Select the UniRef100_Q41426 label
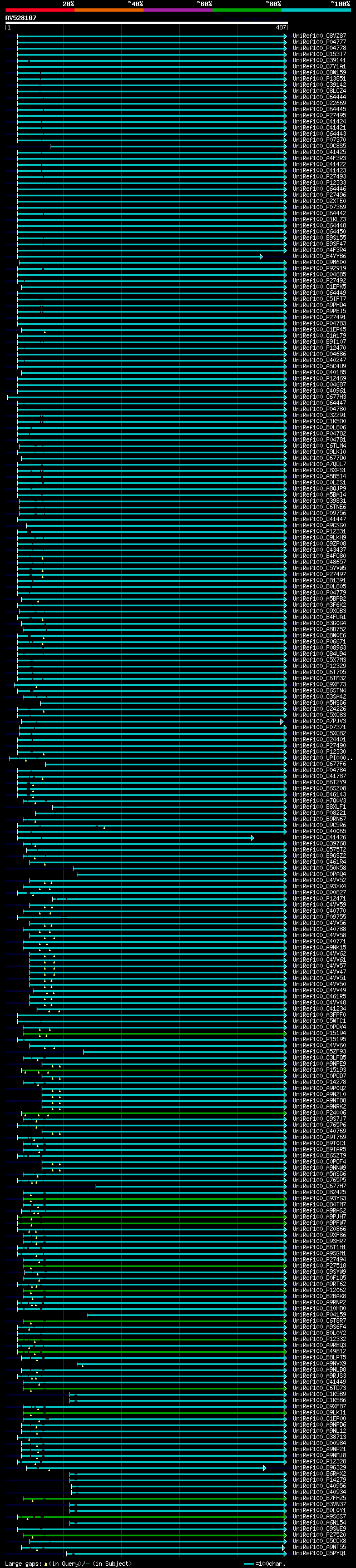Viewport: 356px width, 1568px height. [319, 838]
